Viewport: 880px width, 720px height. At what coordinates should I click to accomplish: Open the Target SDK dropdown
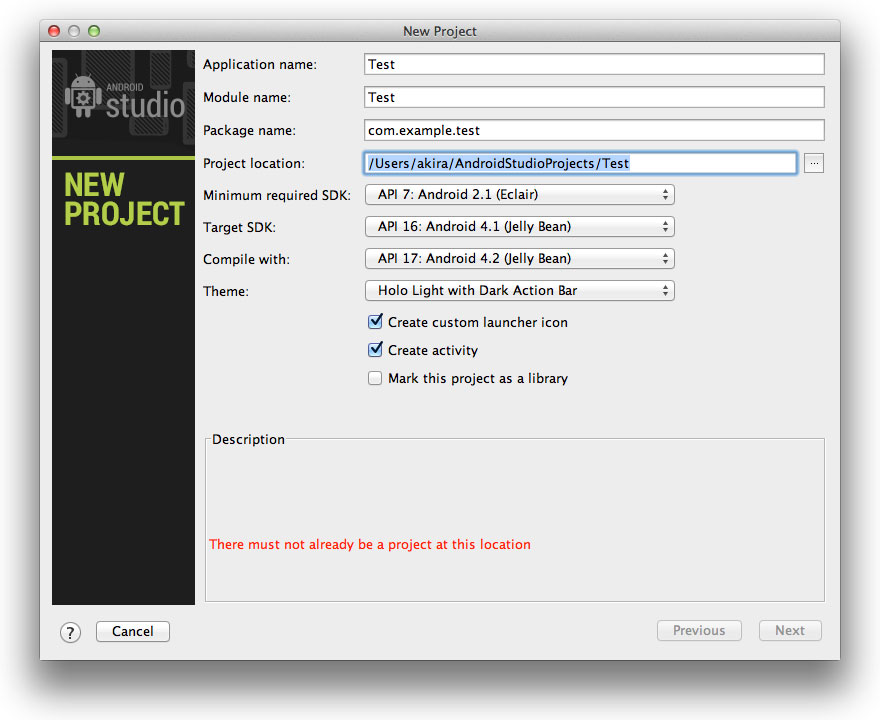(x=520, y=227)
